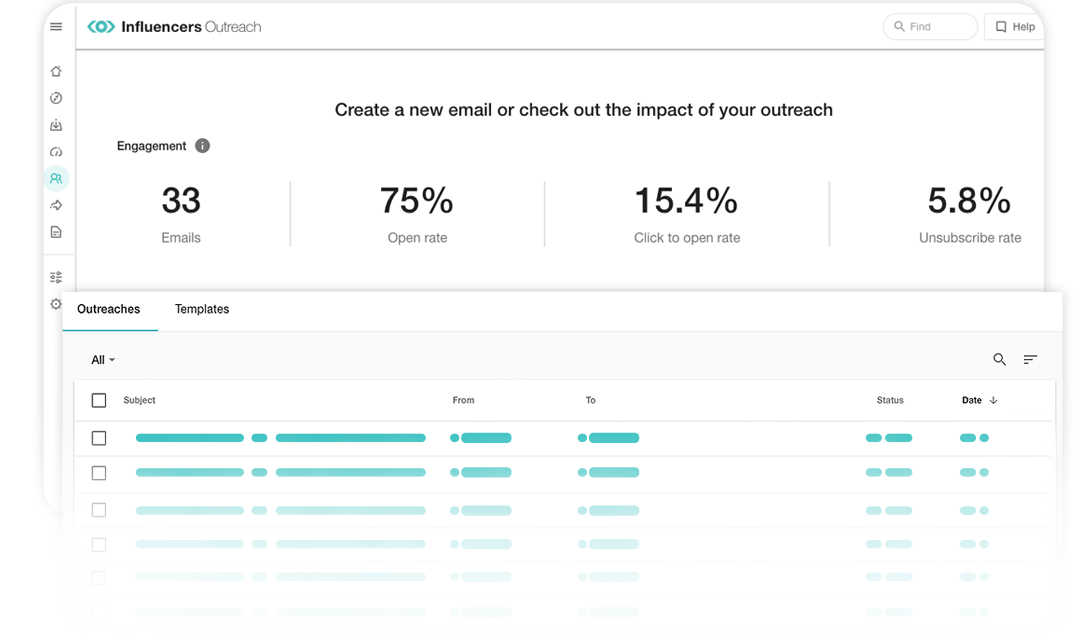Viewport: 1080px width, 637px height.
Task: Select the Discovery compass icon in sidebar
Action: 56,98
